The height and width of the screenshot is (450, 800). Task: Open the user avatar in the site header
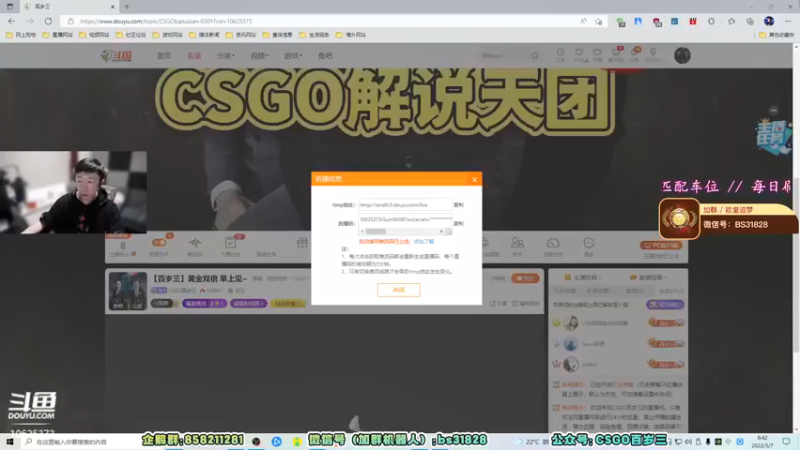[x=682, y=55]
